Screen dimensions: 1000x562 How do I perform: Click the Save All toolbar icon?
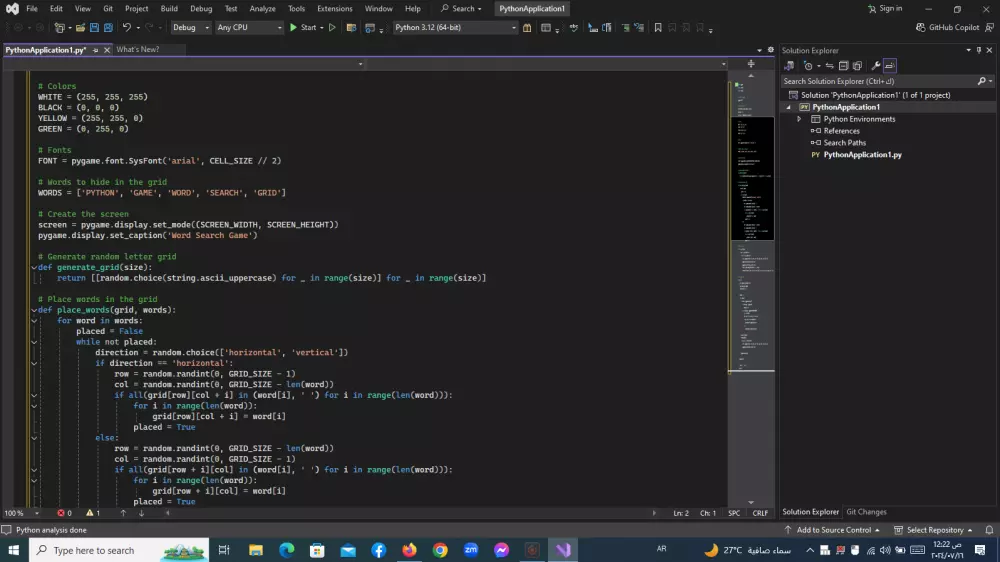click(107, 28)
